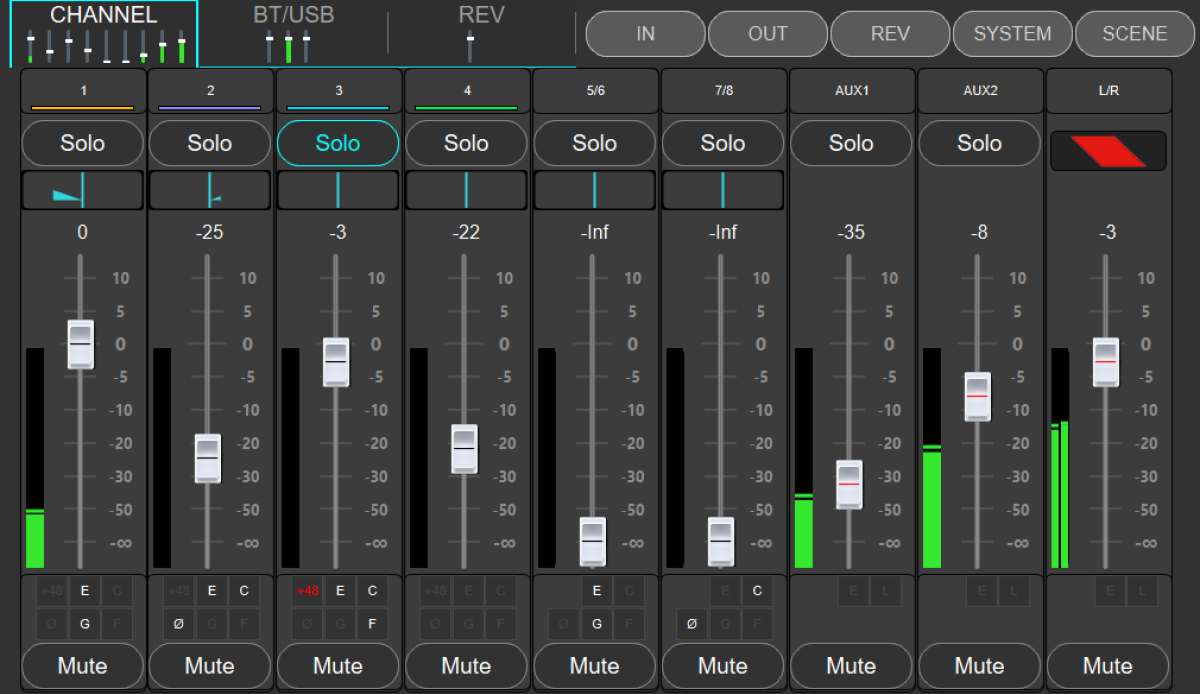
Task: Mute channel 4
Action: [x=466, y=666]
